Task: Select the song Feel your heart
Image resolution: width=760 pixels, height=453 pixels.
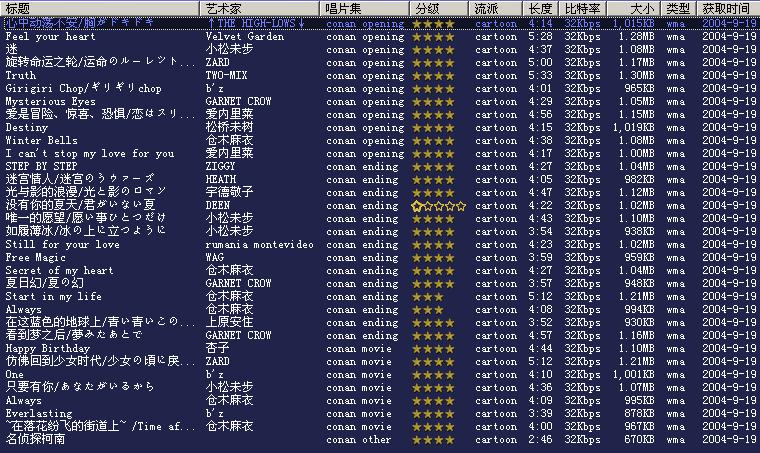Action: (x=50, y=37)
